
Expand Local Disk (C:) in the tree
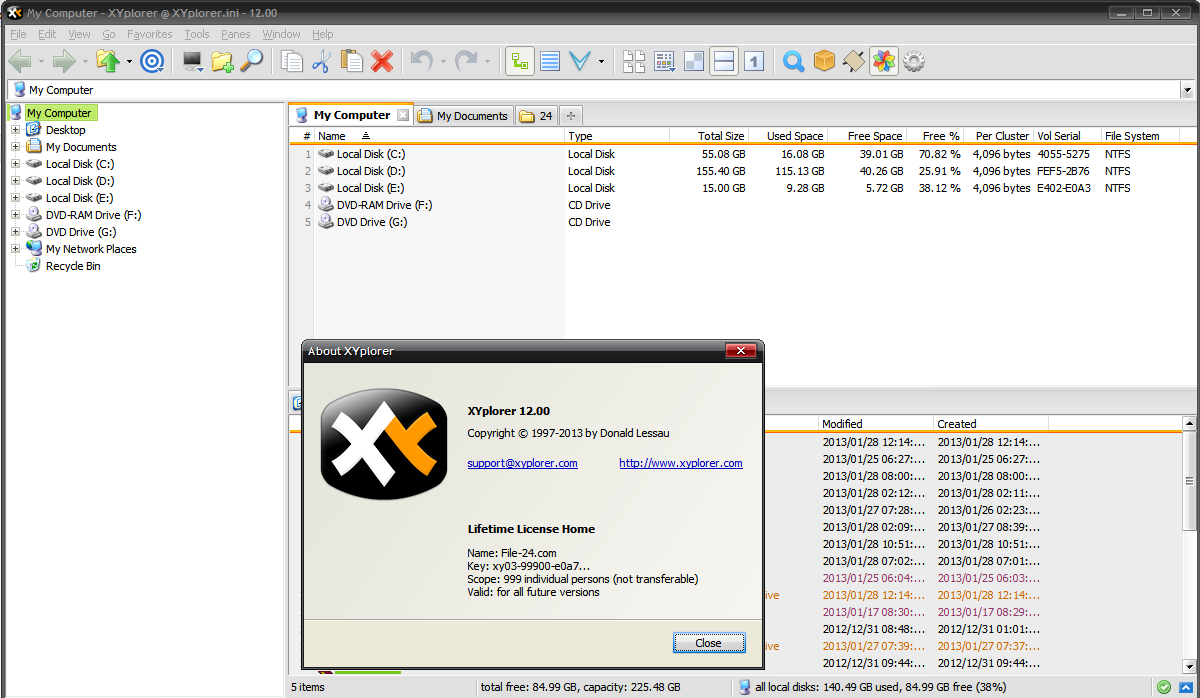pos(15,164)
